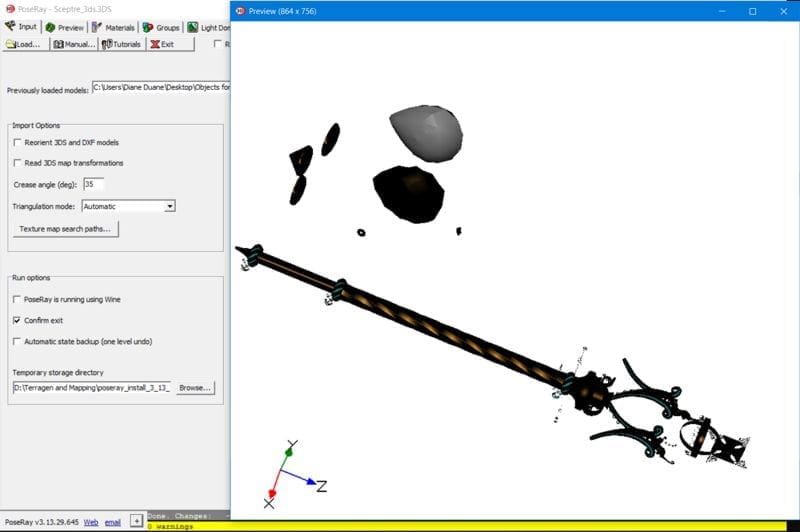
Task: Enable Reorient 3DS and DXF models
Action: 17,142
